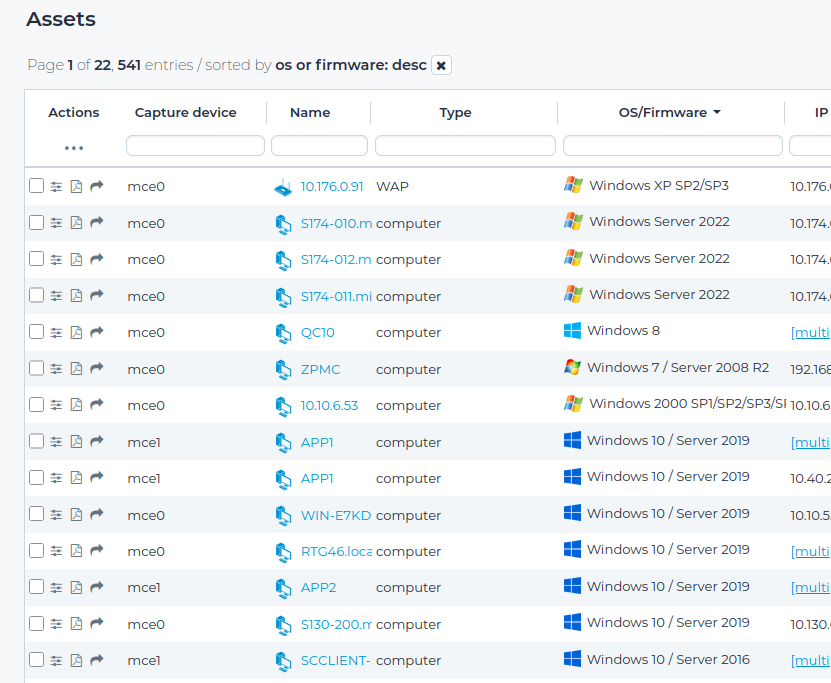Tick the WIN-E7KD row checkbox
831x683 pixels.
click(36, 514)
